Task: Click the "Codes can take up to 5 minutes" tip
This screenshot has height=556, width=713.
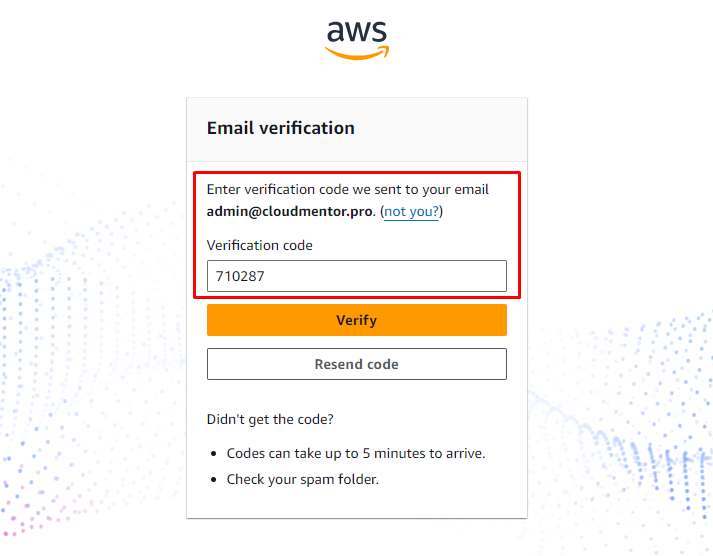Action: pyautogui.click(x=356, y=453)
